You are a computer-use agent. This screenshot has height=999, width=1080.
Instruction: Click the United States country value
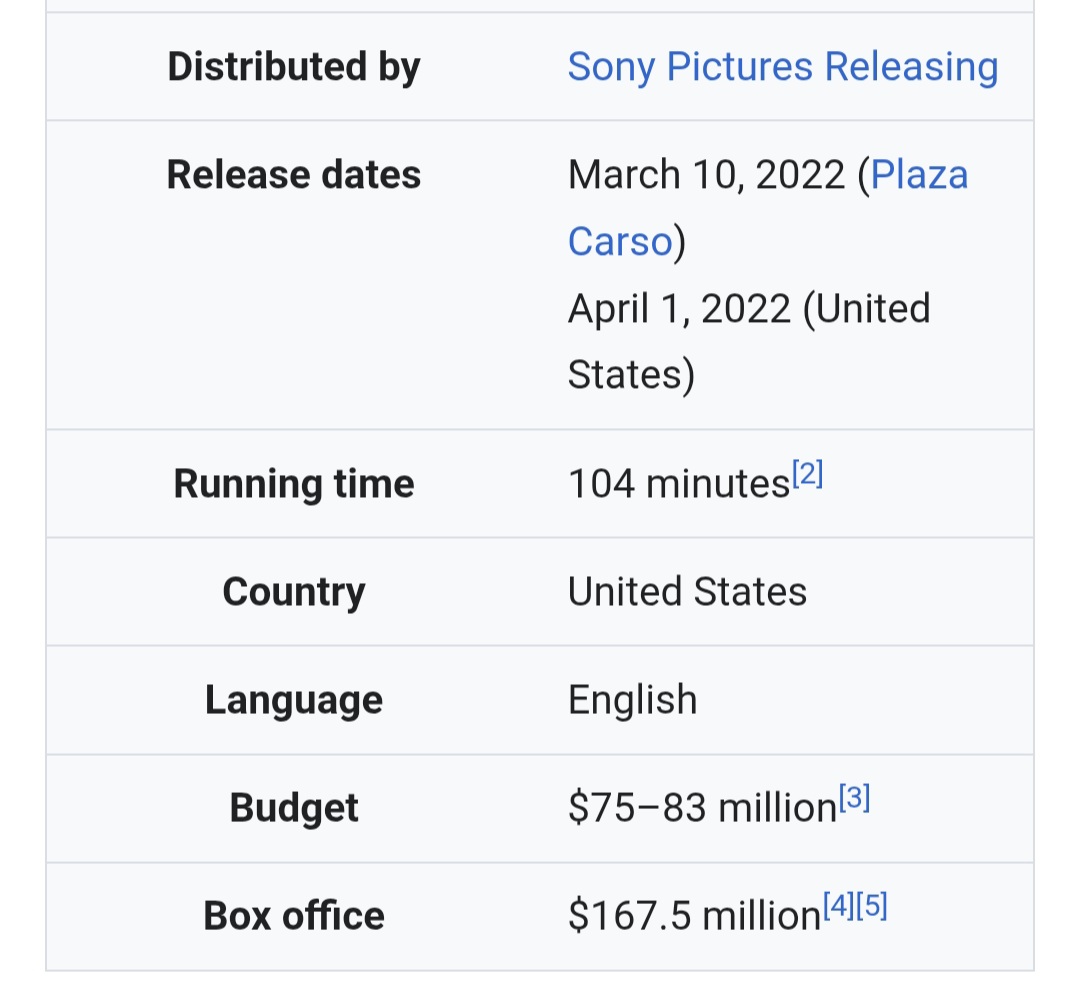(687, 592)
